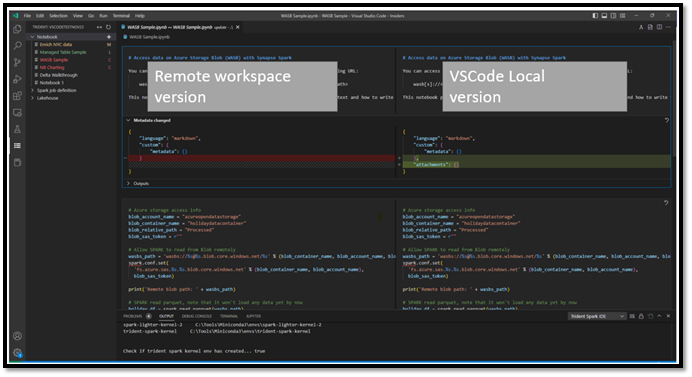The height and width of the screenshot is (377, 692).
Task: Expand the Spark job definition node
Action: [x=32, y=90]
